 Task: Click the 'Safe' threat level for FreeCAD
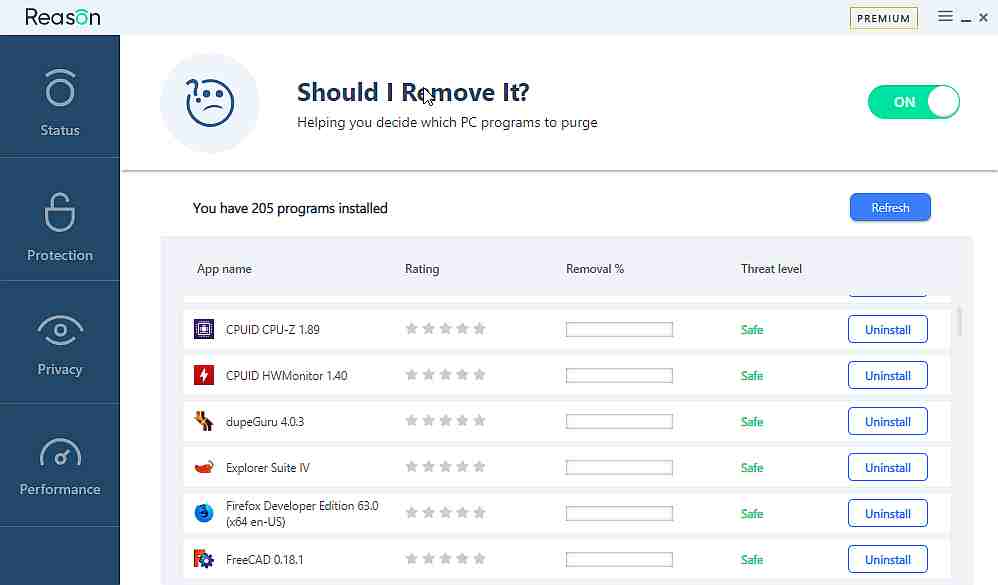(x=752, y=559)
